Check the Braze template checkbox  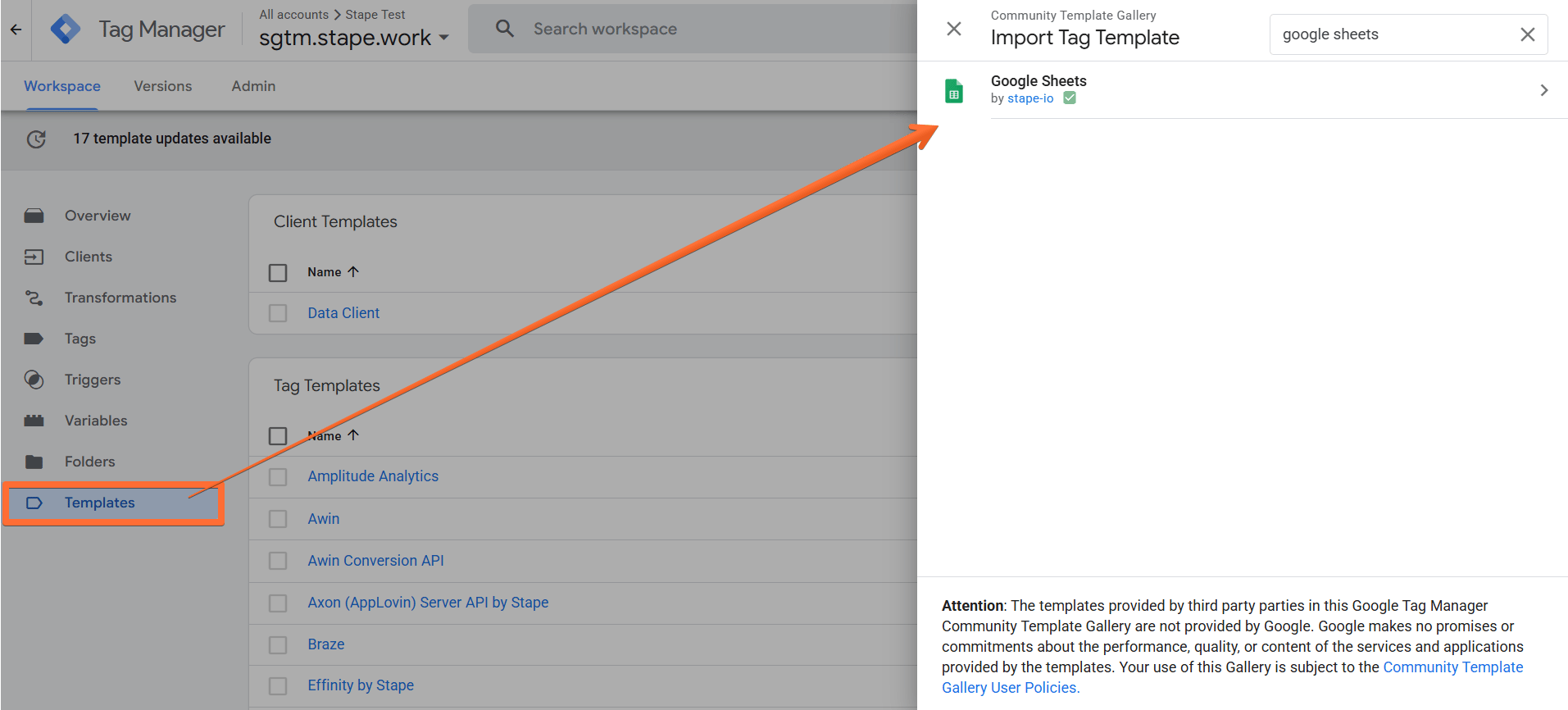tap(278, 645)
